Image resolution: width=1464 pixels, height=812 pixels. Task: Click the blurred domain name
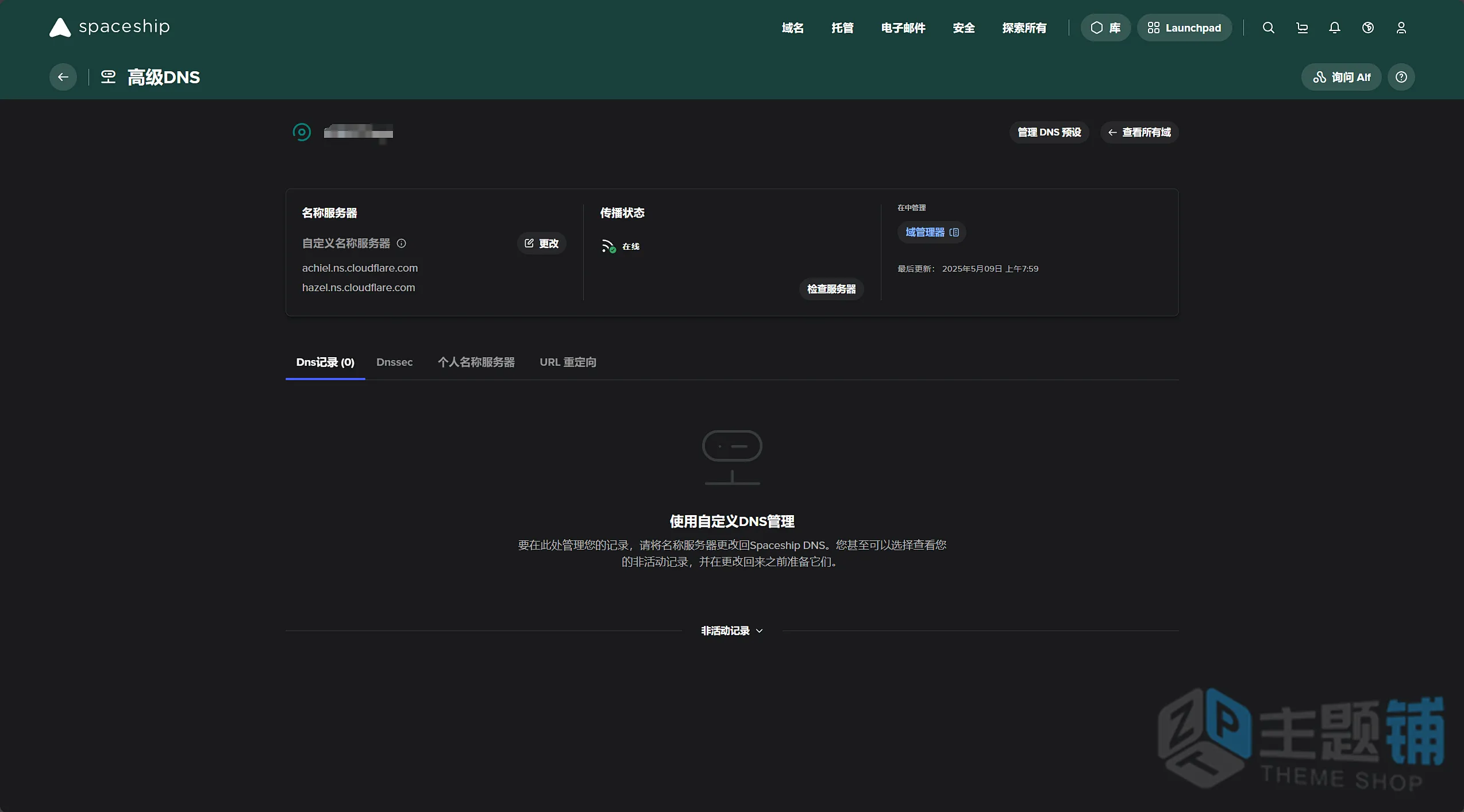point(359,133)
